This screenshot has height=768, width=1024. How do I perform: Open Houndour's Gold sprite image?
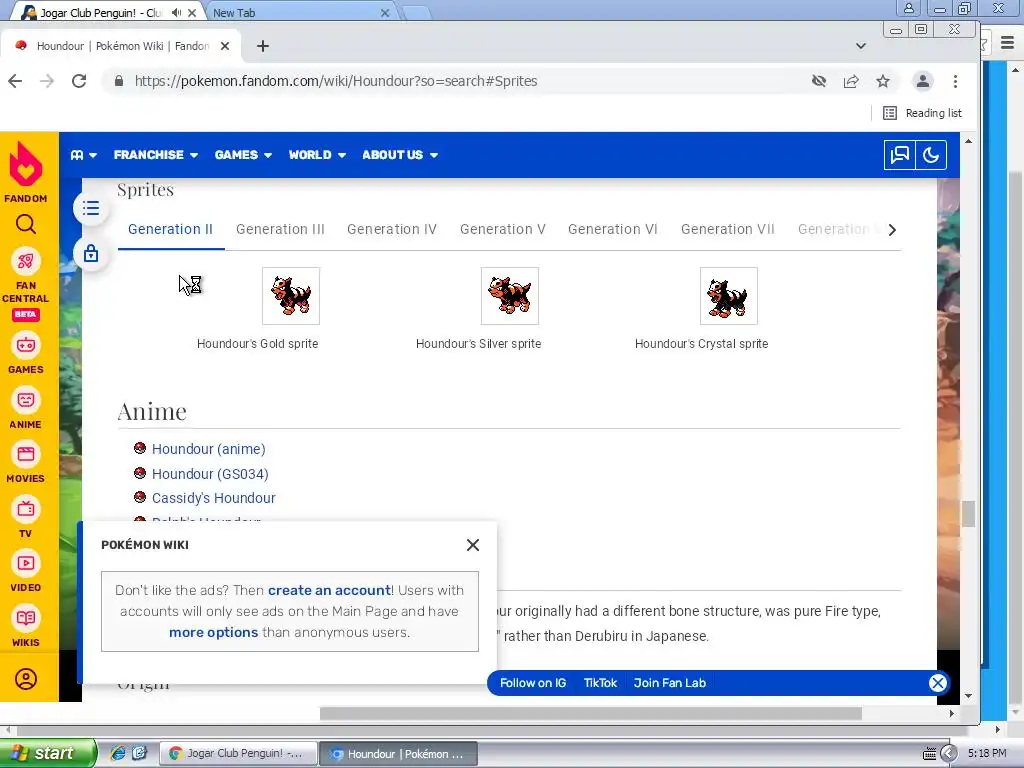point(291,296)
